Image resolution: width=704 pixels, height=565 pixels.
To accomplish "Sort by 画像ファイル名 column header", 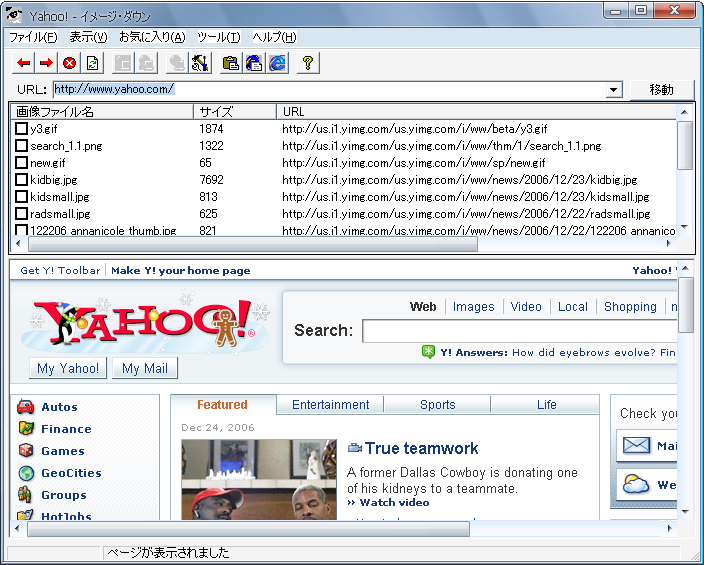I will (x=102, y=111).
